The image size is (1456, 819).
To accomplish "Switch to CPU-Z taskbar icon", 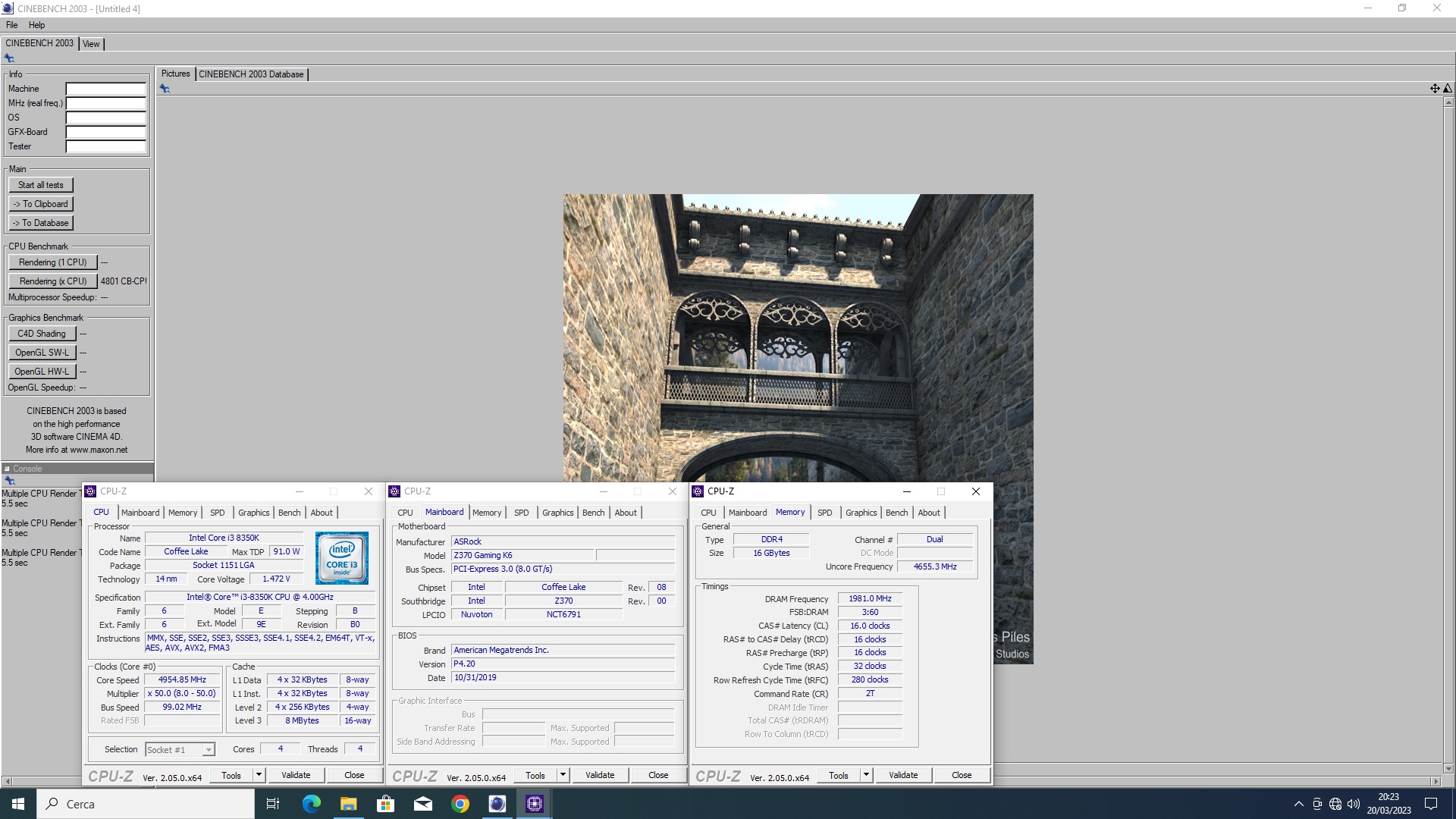I will click(x=535, y=804).
